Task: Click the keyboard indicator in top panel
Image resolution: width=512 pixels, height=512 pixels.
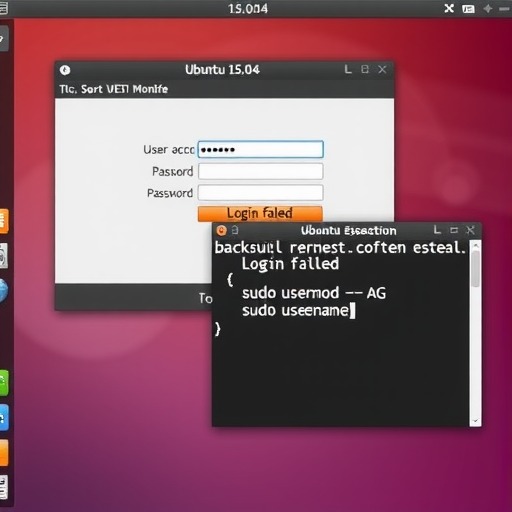Action: (468, 9)
